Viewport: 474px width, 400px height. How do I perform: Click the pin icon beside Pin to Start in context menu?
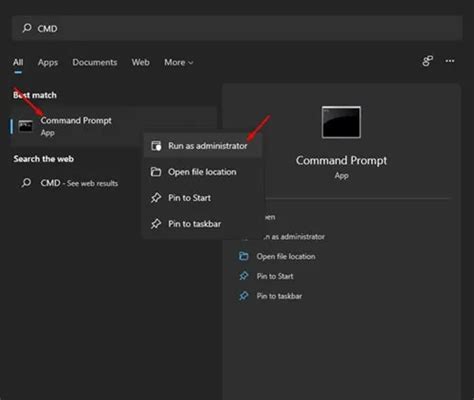pyautogui.click(x=156, y=198)
